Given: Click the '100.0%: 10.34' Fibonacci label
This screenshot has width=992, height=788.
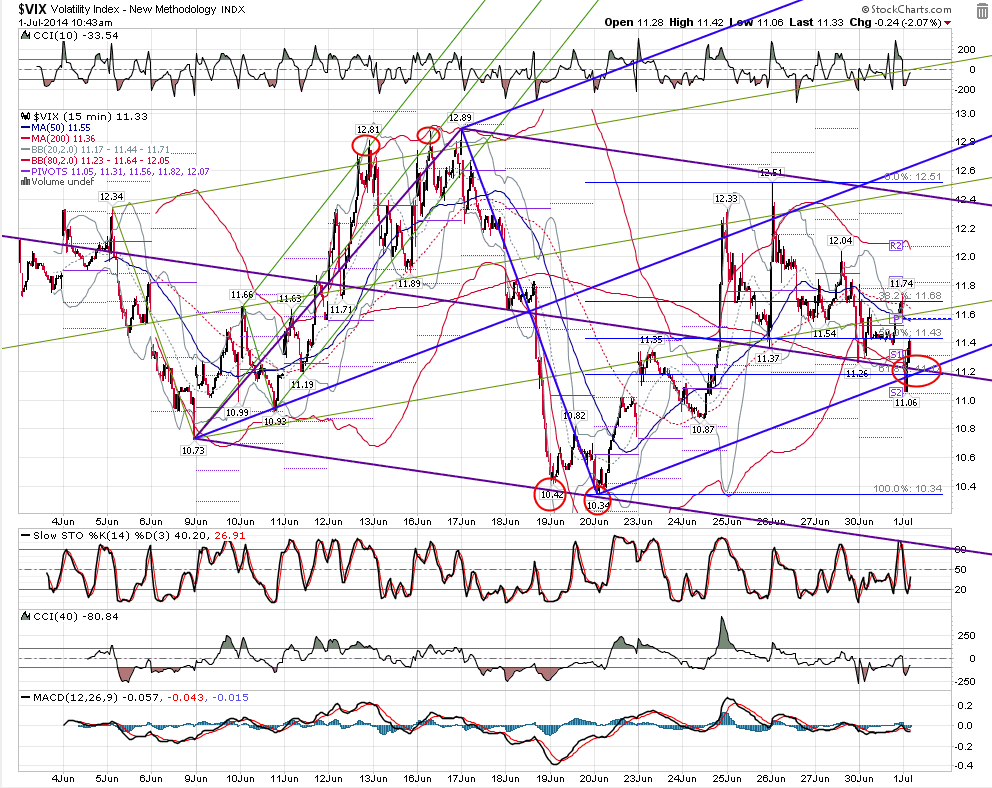Looking at the screenshot, I should [x=907, y=488].
